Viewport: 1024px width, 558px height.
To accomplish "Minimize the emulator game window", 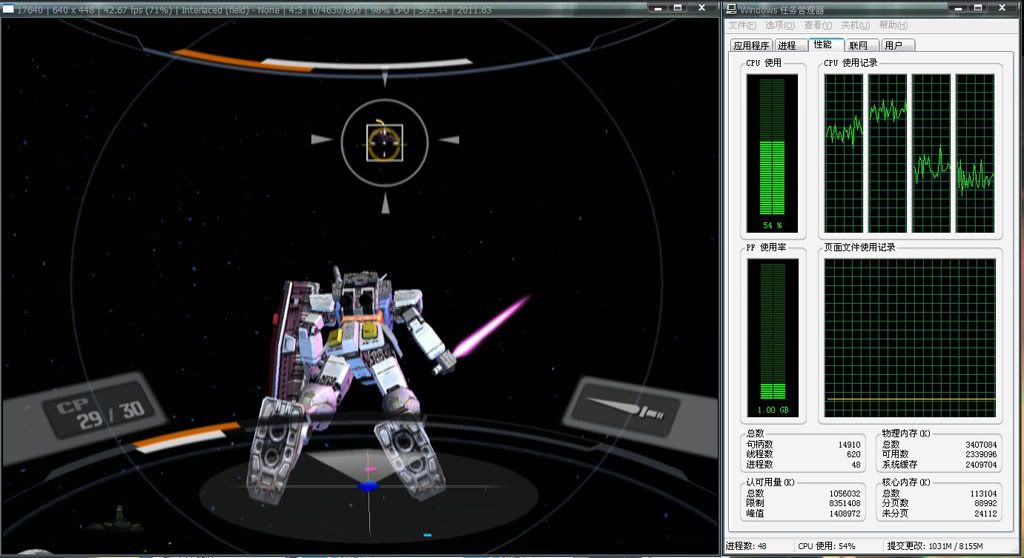I will (x=657, y=8).
